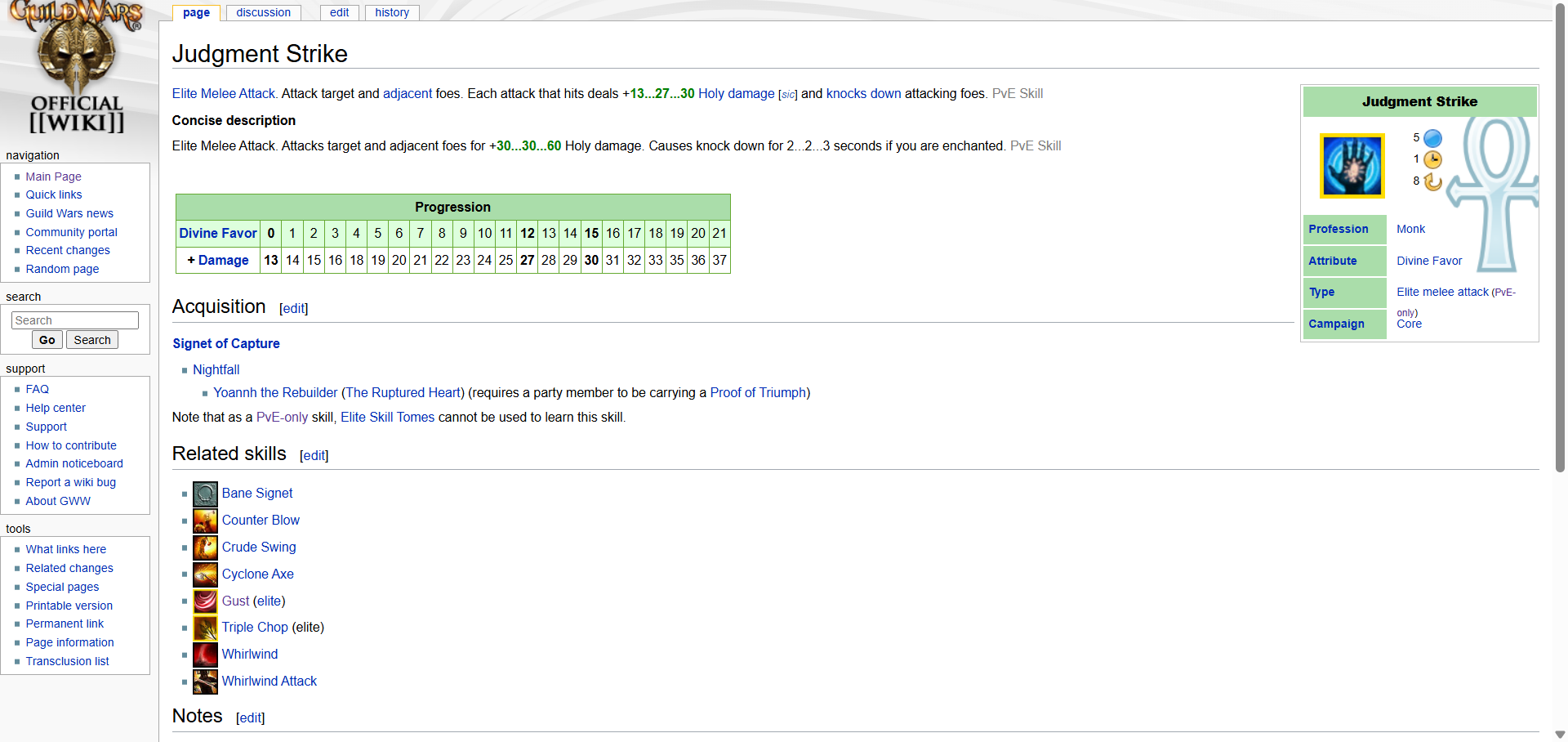Click the Gust skill icon

(205, 601)
